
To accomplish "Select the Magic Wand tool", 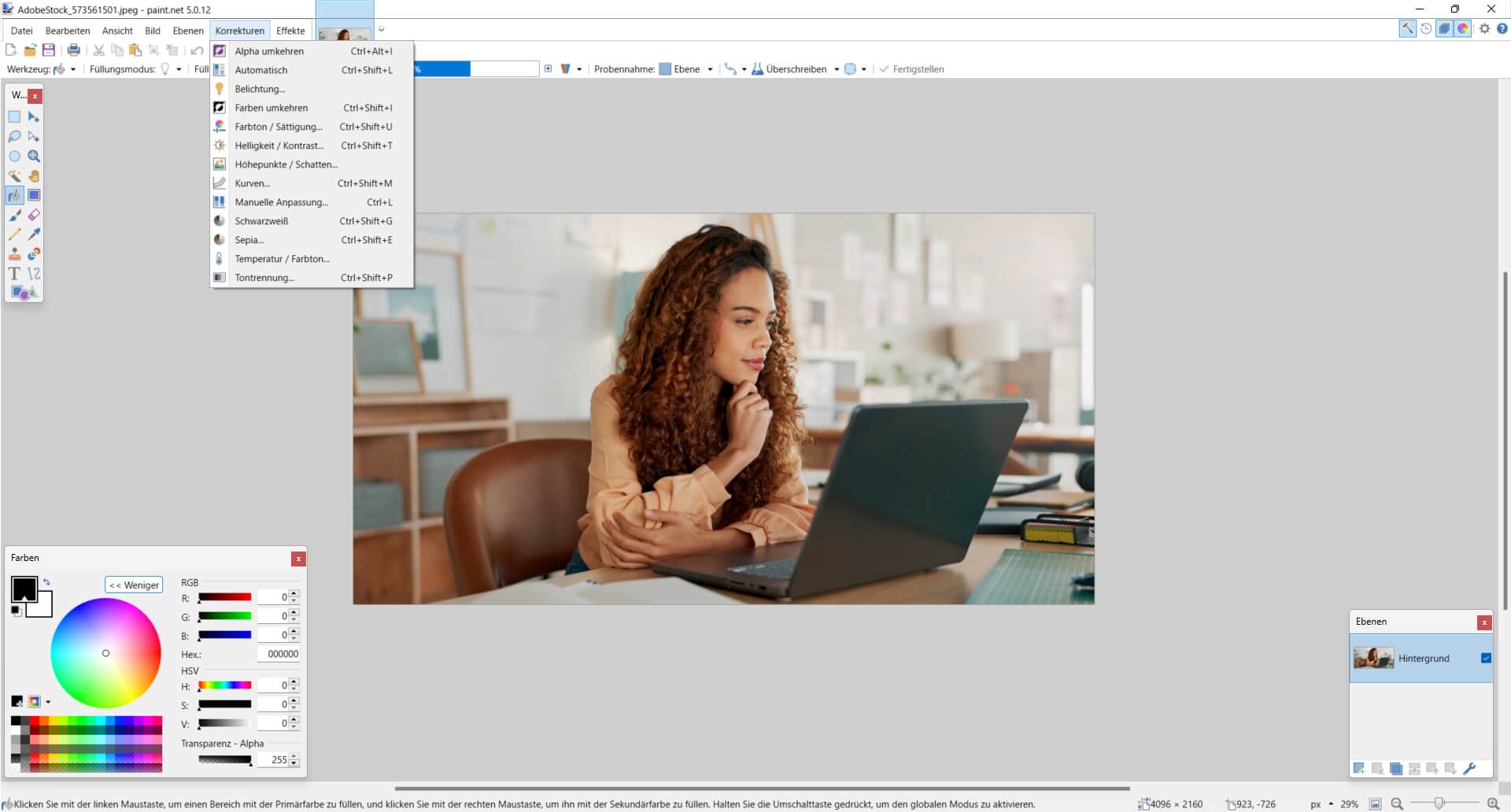I will (14, 175).
